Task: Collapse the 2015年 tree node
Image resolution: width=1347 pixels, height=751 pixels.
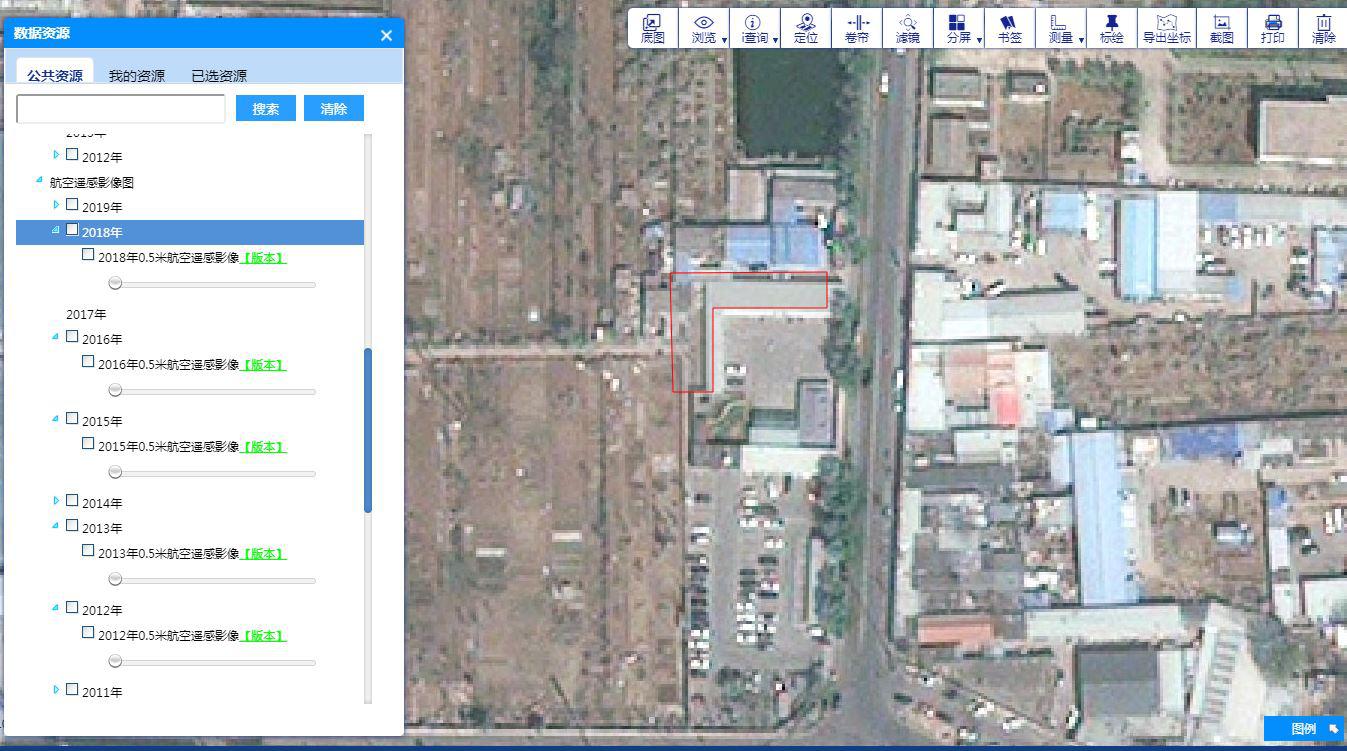Action: (56, 419)
